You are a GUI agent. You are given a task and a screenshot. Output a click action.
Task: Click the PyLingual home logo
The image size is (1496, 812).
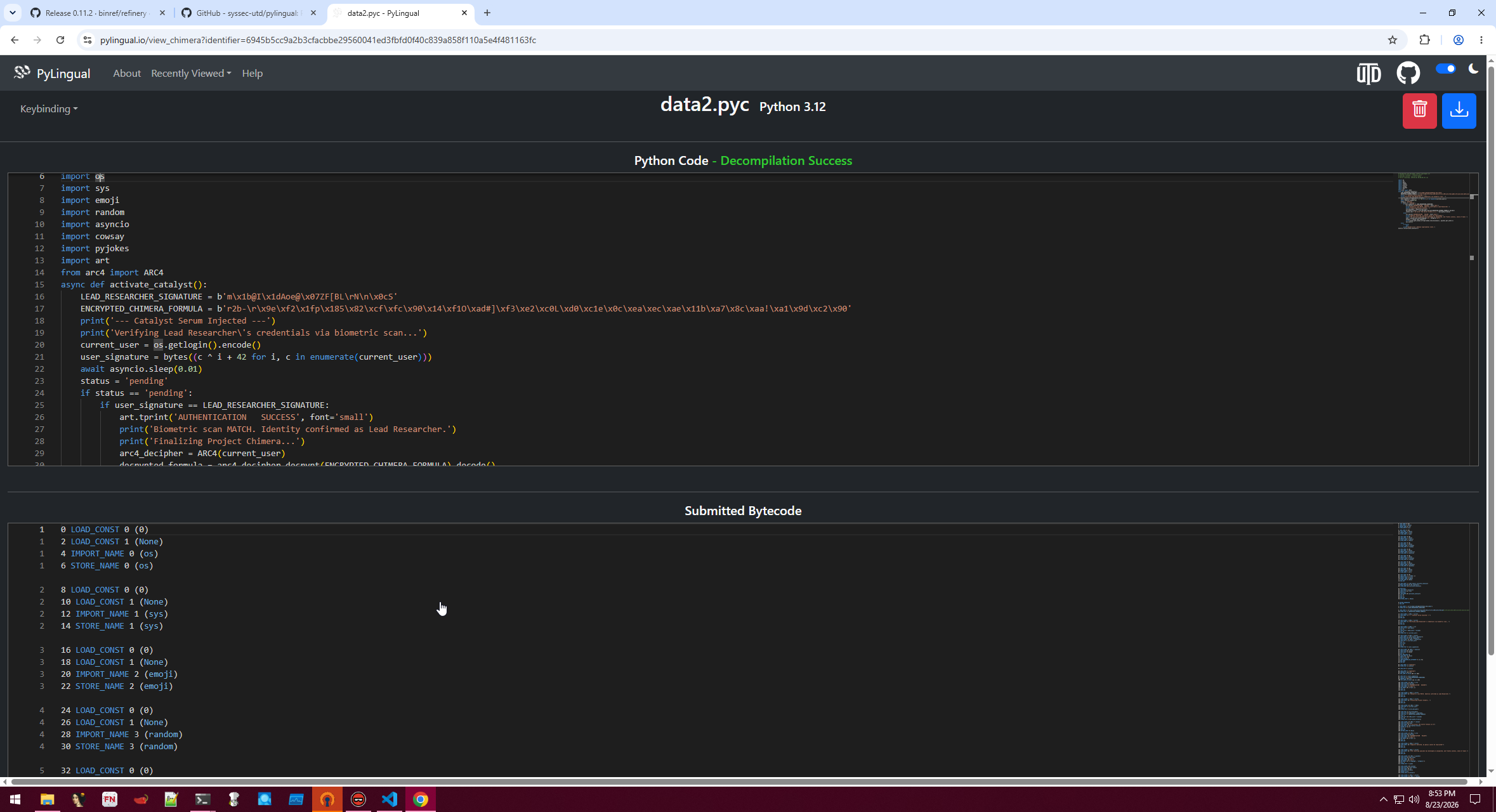(52, 73)
